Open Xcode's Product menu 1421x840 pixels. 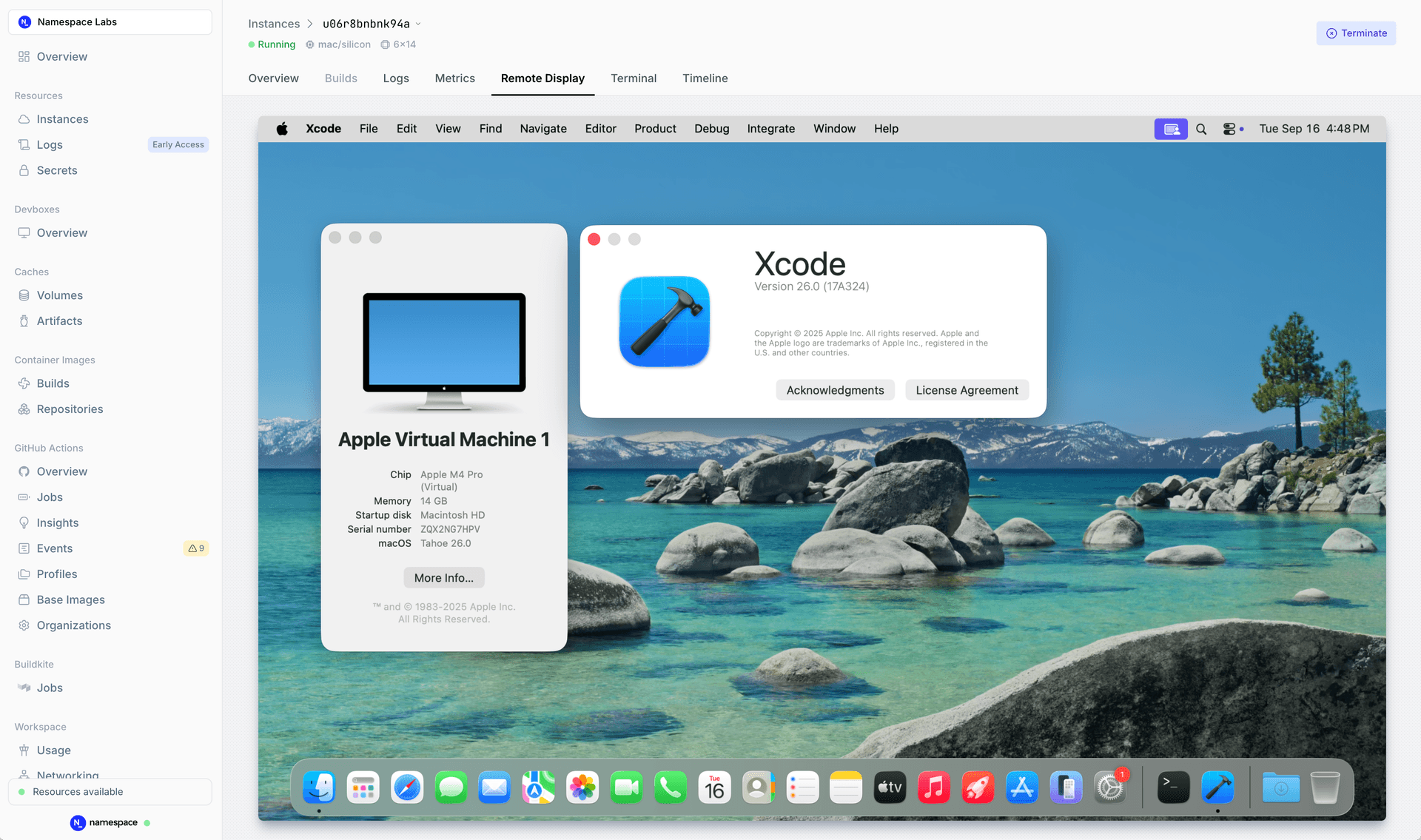pyautogui.click(x=655, y=128)
